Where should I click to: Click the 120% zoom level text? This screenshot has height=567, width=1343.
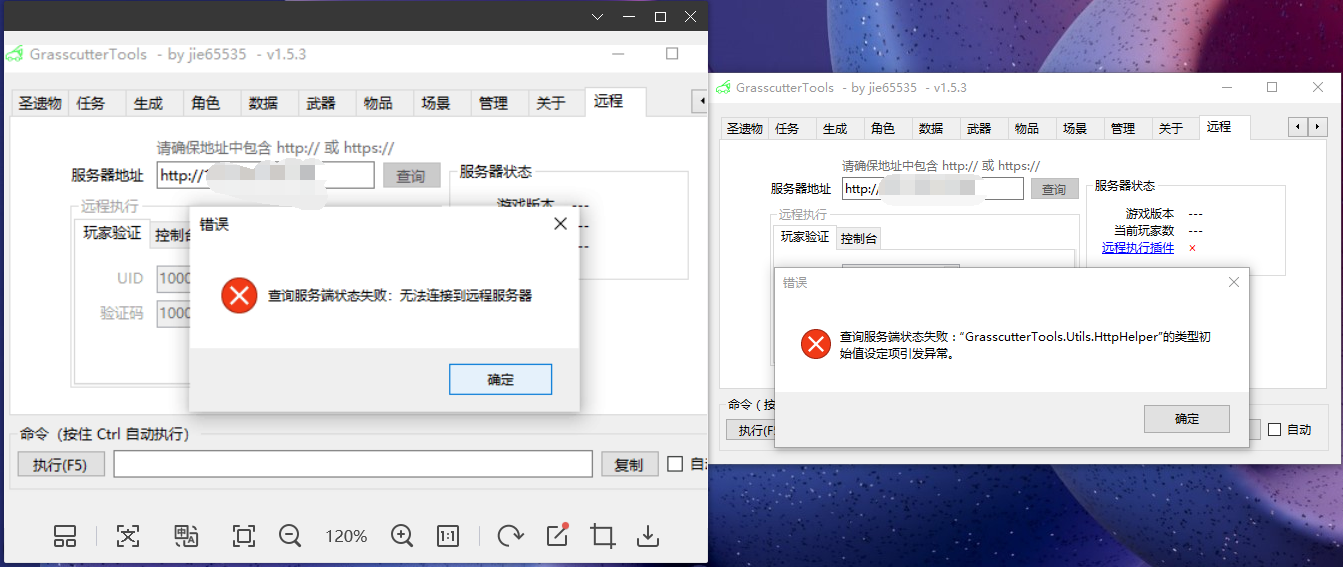(346, 536)
